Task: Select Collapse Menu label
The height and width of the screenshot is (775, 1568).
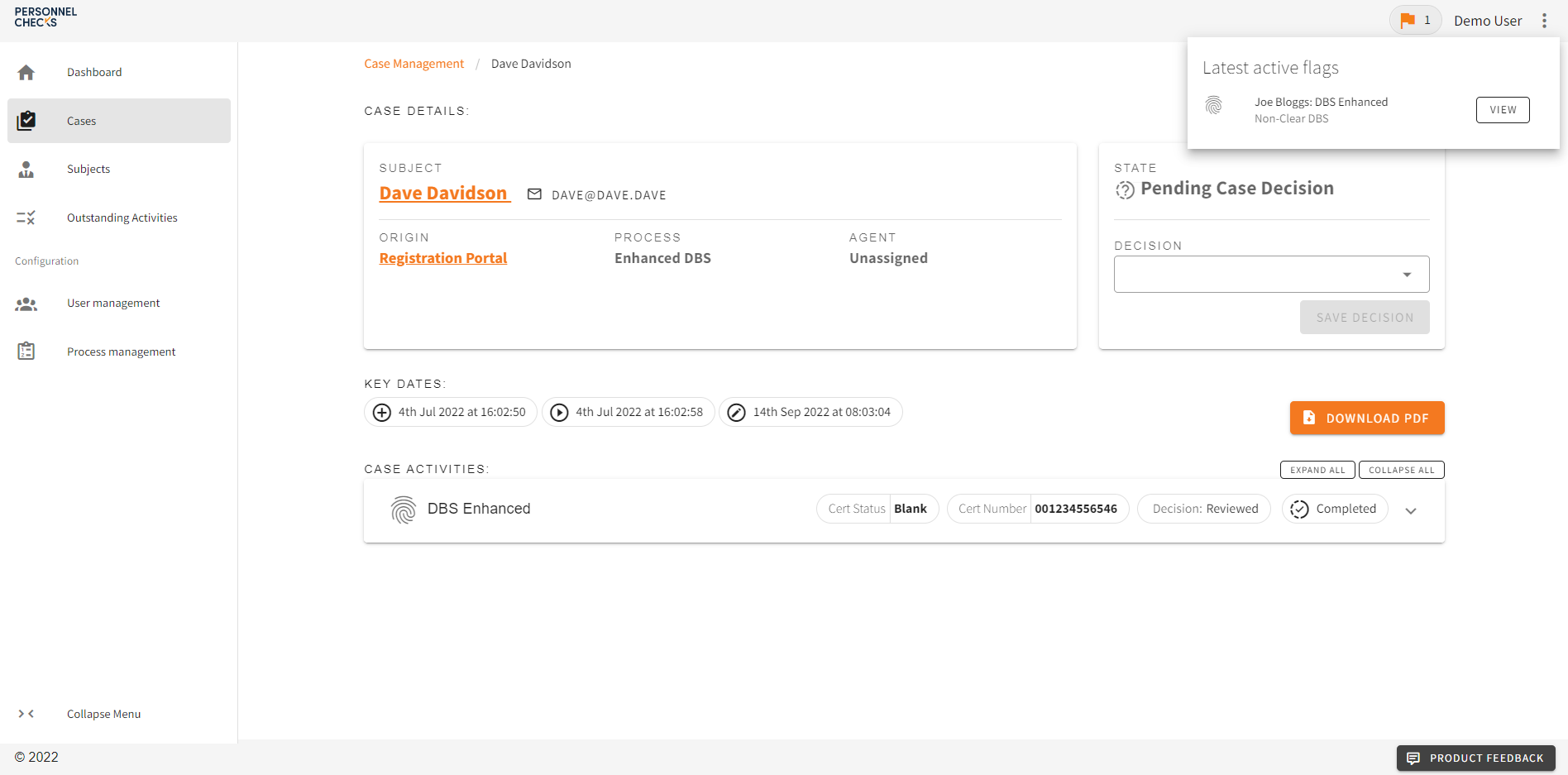Action: (103, 714)
